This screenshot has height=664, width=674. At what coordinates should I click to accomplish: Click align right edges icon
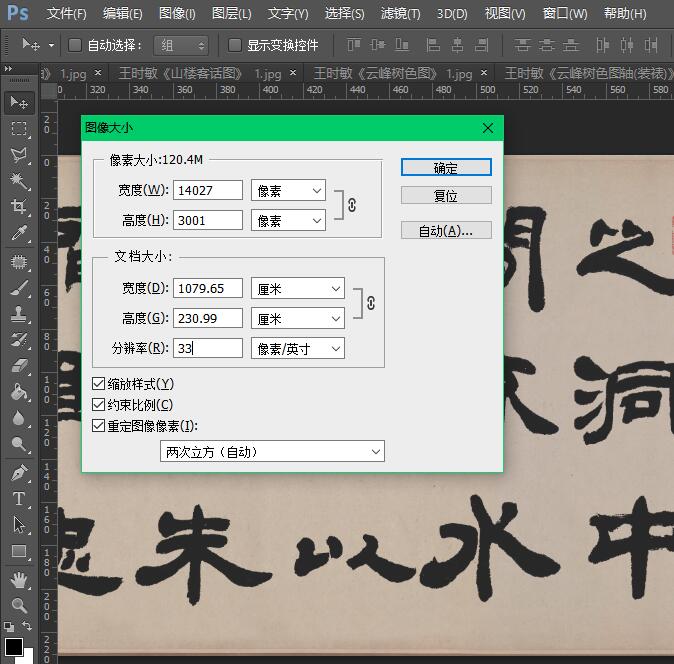(481, 45)
